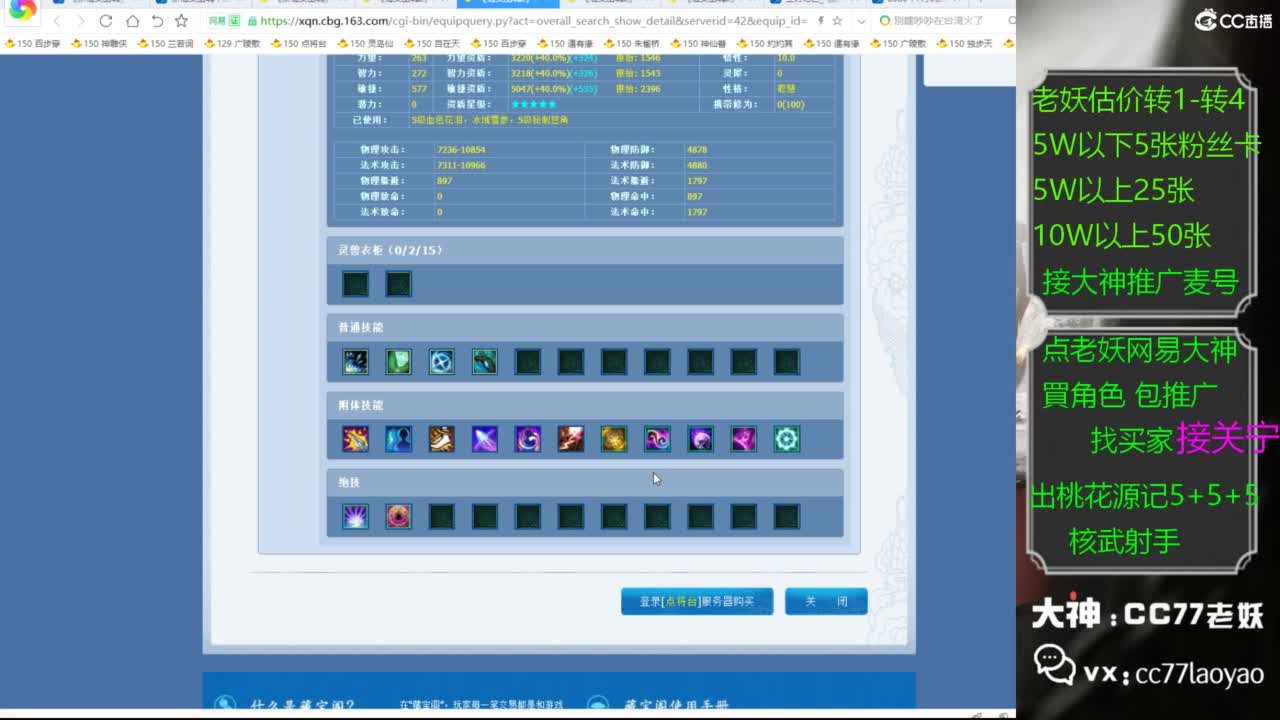Viewport: 1280px width, 720px height.
Task: Click the CC直播 logo in the stream overlay
Action: point(1233,19)
